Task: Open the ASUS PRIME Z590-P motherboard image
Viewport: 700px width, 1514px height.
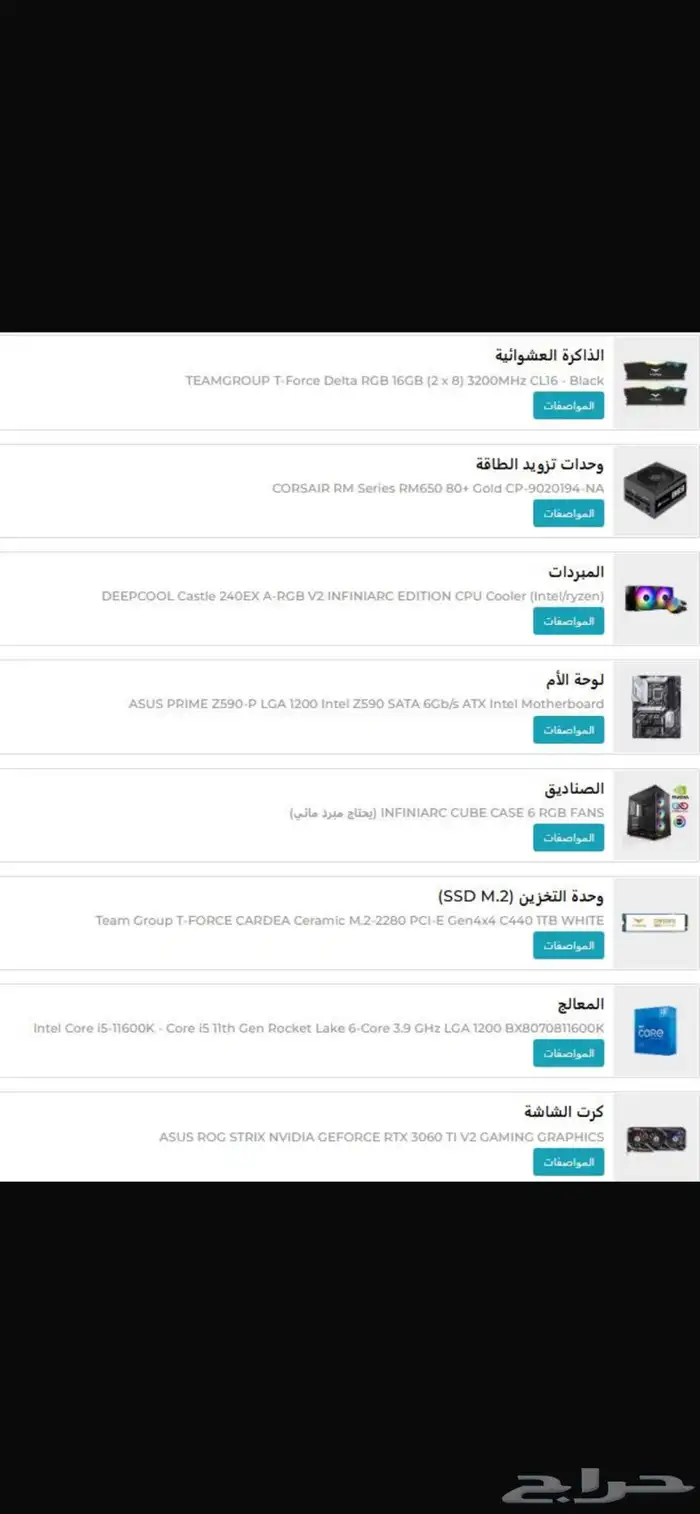Action: click(x=655, y=707)
